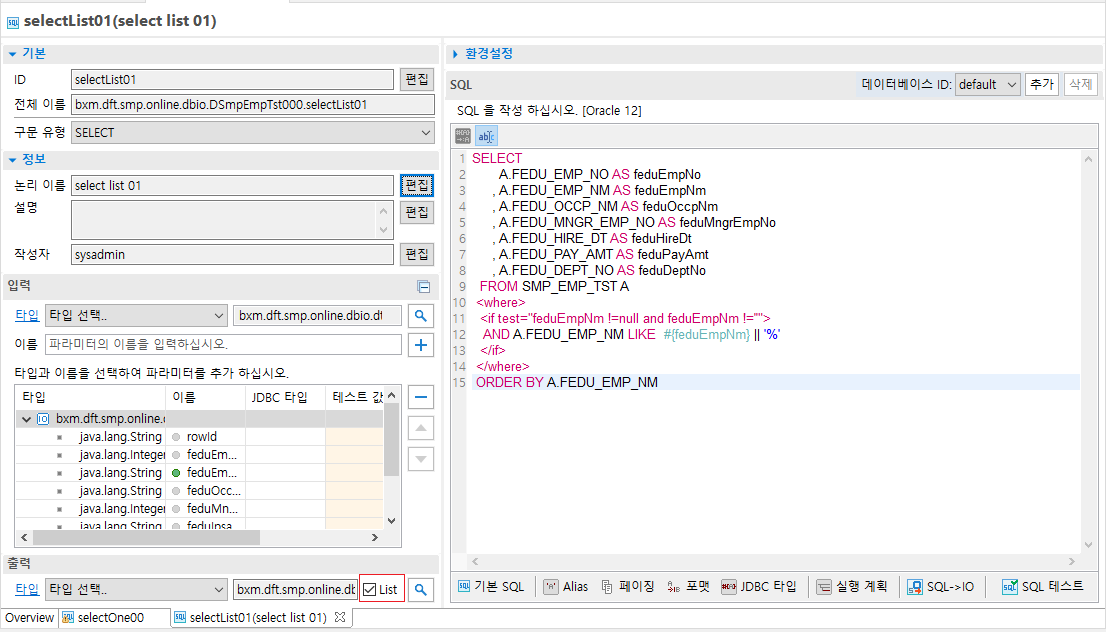Viewport: 1106px width, 632px height.
Task: Open the SQL 테스트 tool
Action: pyautogui.click(x=1043, y=587)
